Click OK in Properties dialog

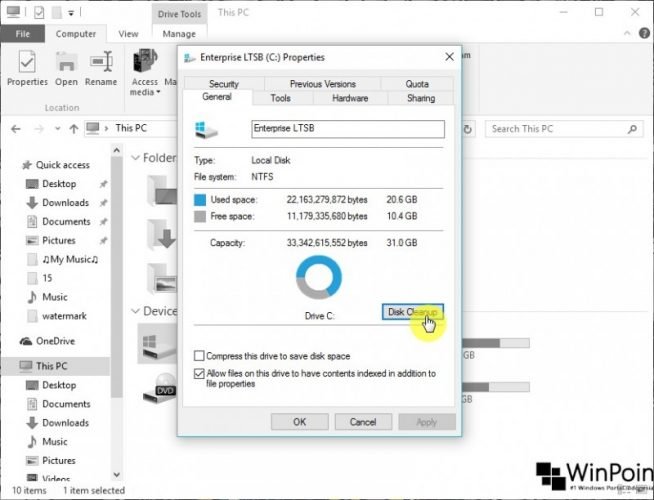coord(299,422)
